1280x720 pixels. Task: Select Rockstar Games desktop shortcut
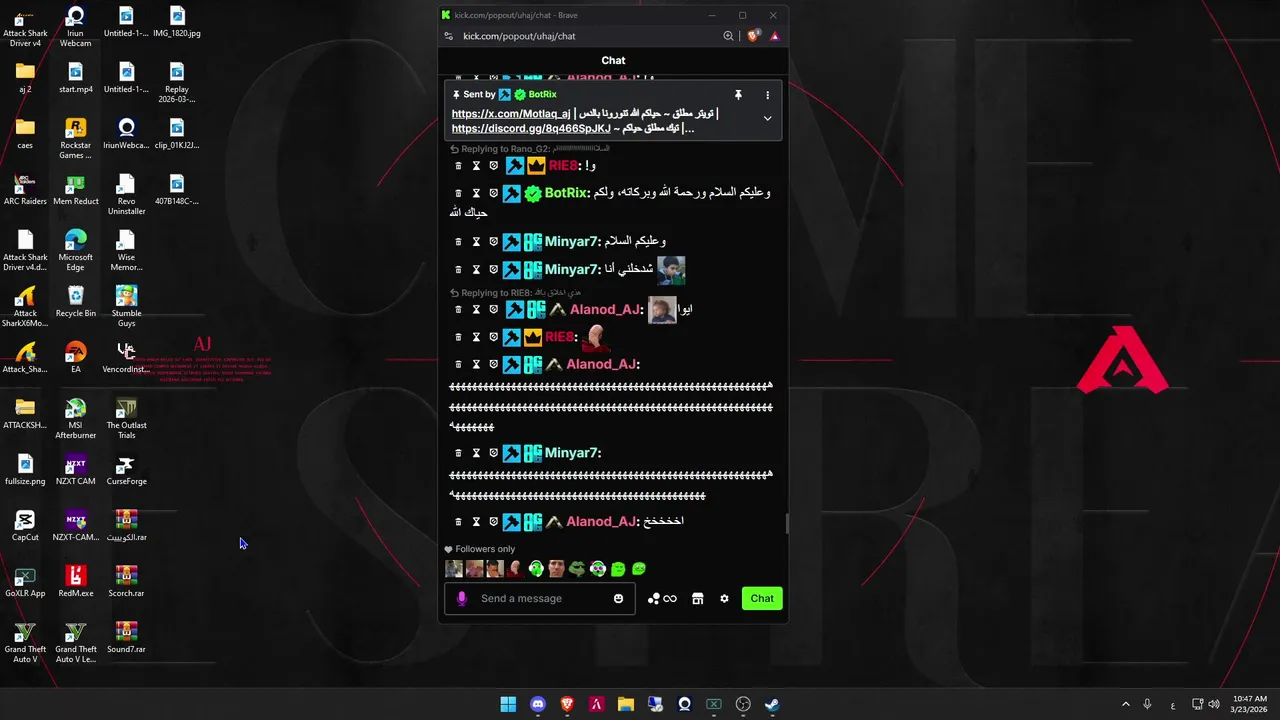75,139
